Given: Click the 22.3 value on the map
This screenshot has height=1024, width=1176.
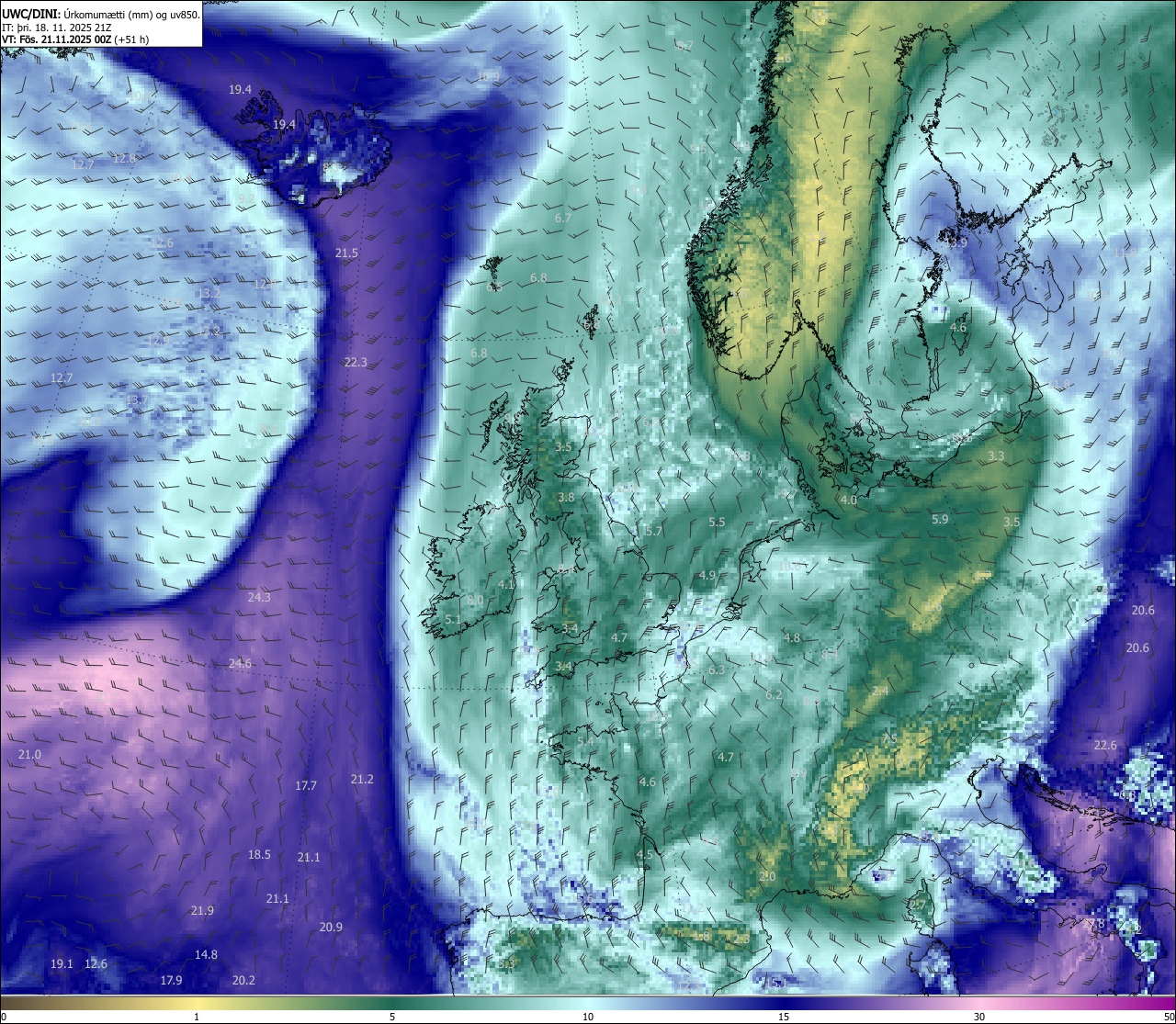Looking at the screenshot, I should (356, 363).
